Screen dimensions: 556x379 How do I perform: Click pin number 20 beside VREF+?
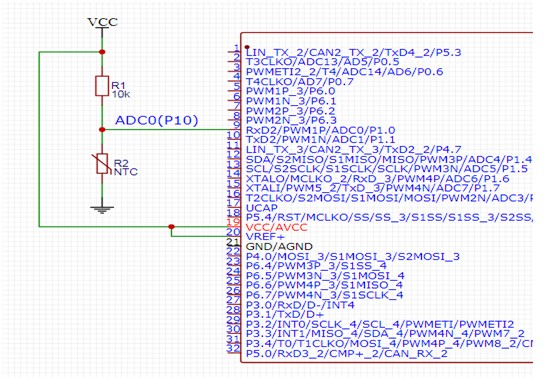(234, 232)
